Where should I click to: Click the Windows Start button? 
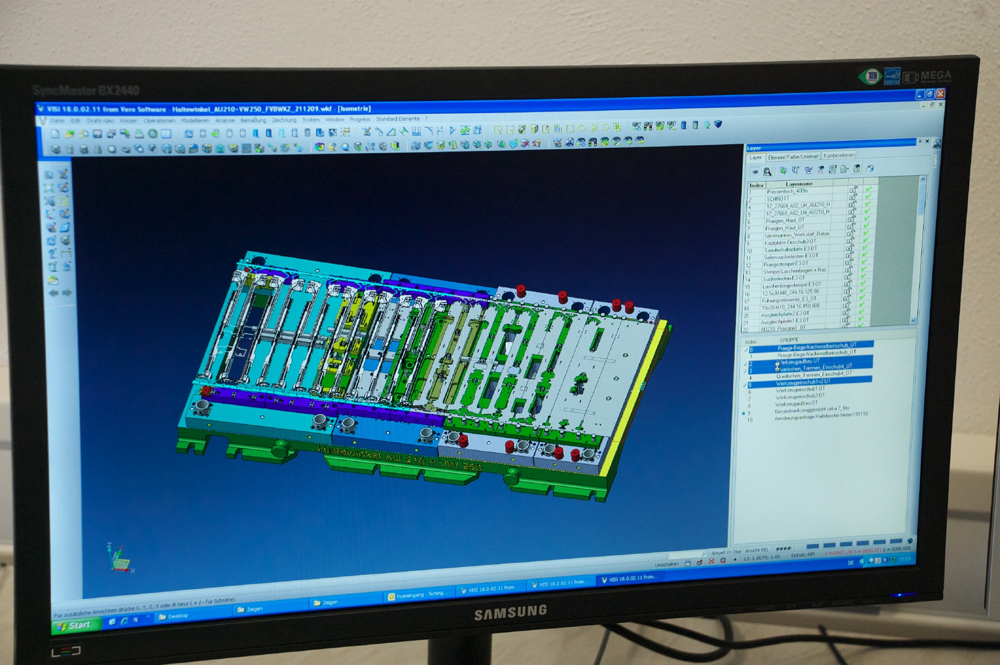73,625
